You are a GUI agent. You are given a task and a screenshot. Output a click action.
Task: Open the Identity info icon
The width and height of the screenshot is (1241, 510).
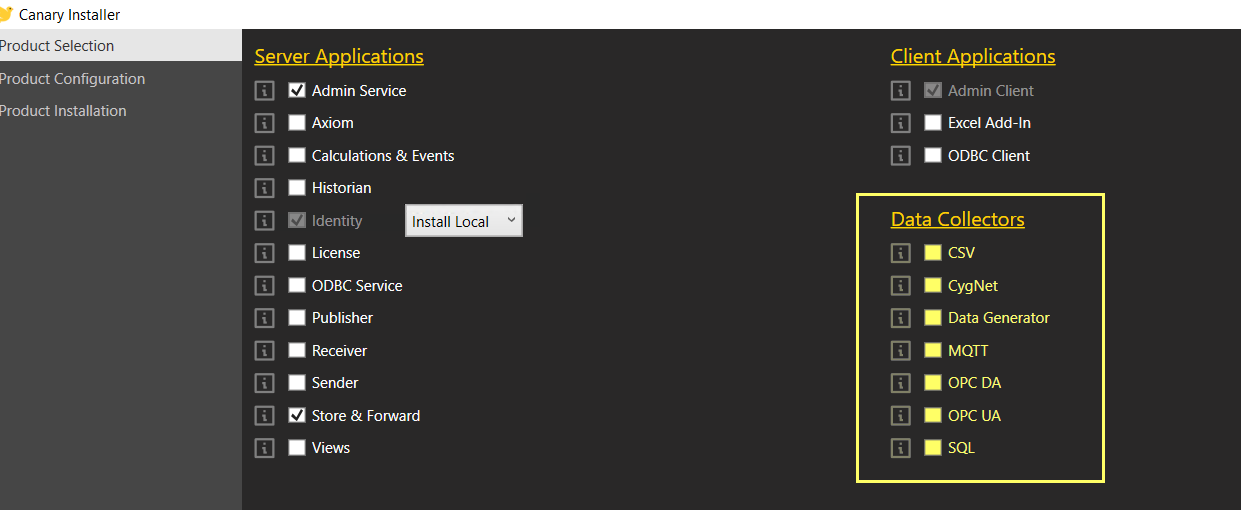[264, 221]
